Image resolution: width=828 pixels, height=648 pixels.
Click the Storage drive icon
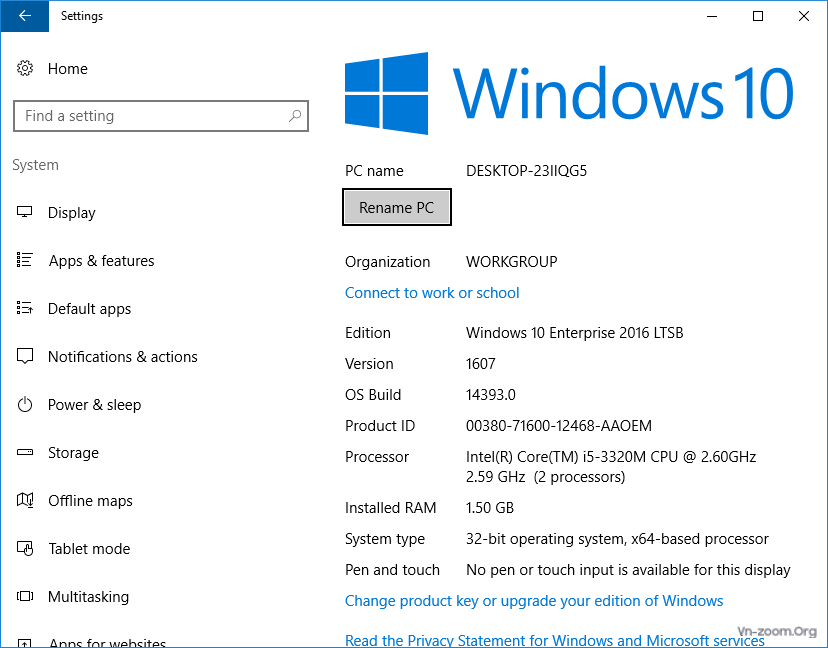click(x=25, y=453)
